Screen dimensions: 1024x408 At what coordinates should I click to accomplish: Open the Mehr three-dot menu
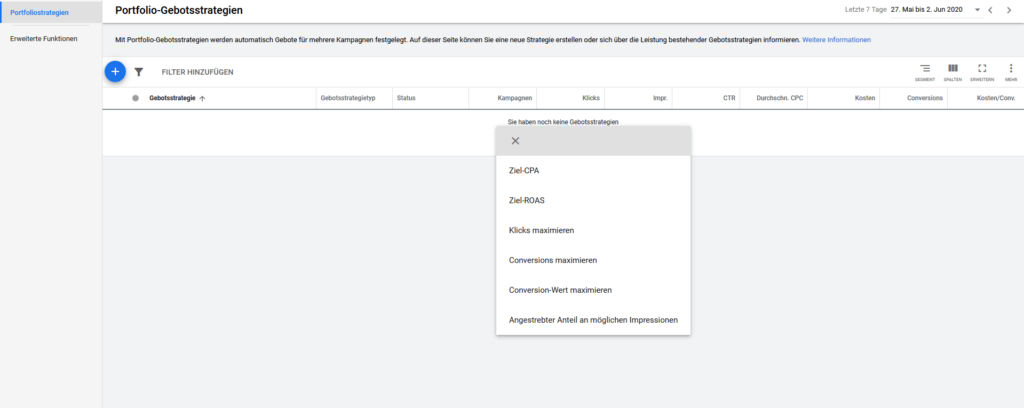(1011, 69)
